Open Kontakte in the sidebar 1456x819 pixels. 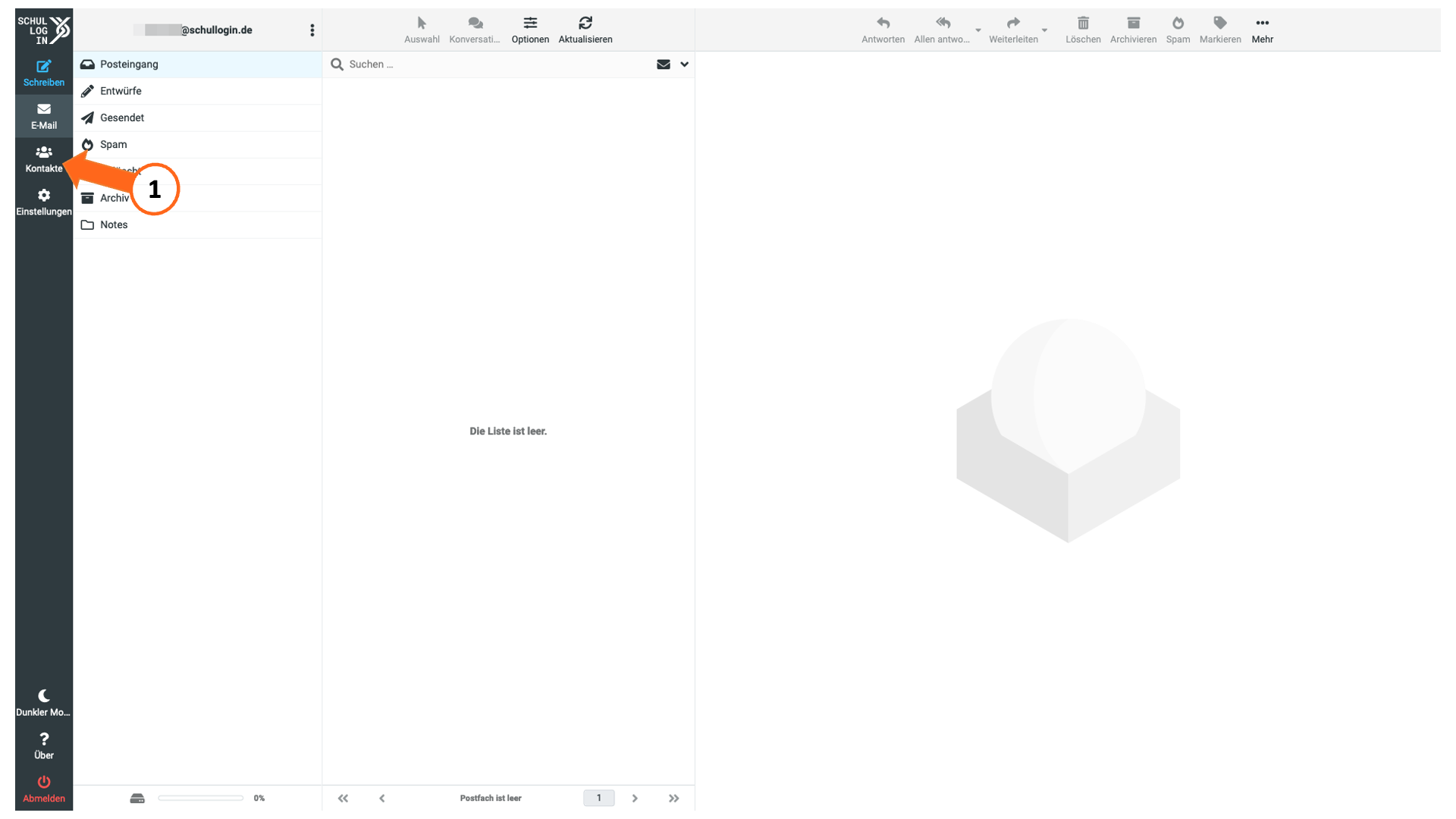(x=43, y=159)
